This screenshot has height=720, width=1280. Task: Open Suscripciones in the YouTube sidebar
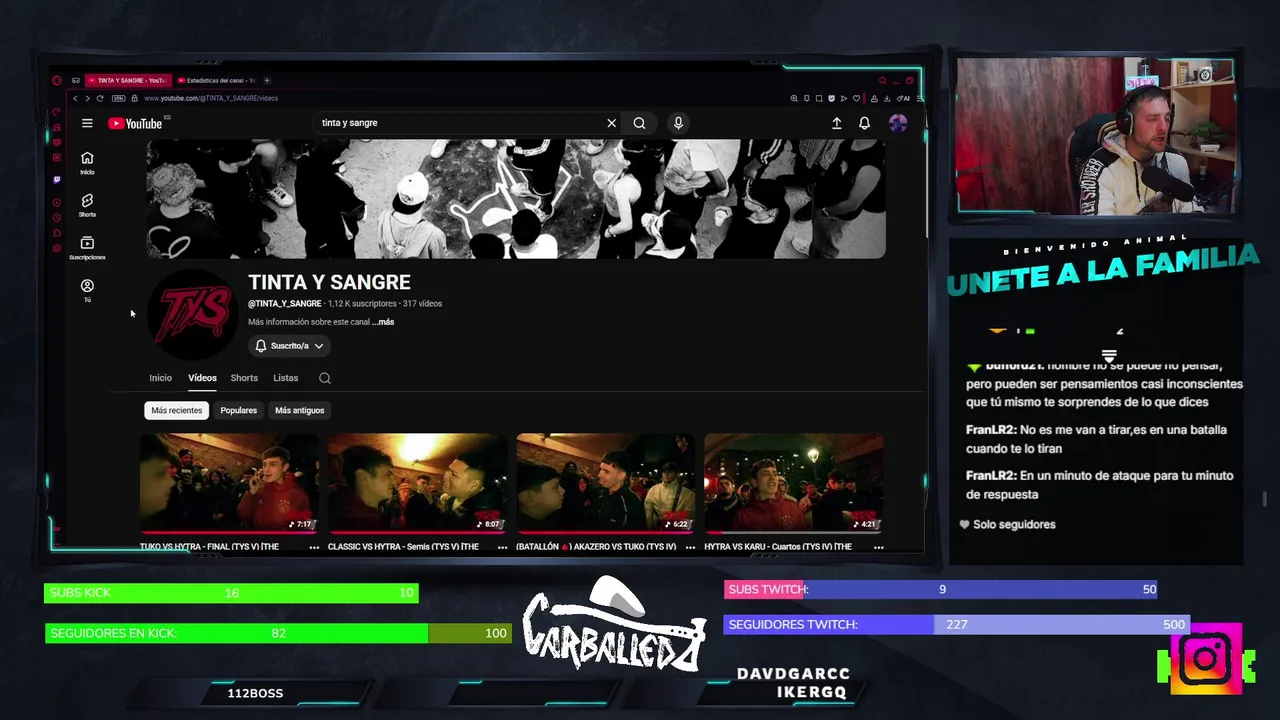pos(87,248)
